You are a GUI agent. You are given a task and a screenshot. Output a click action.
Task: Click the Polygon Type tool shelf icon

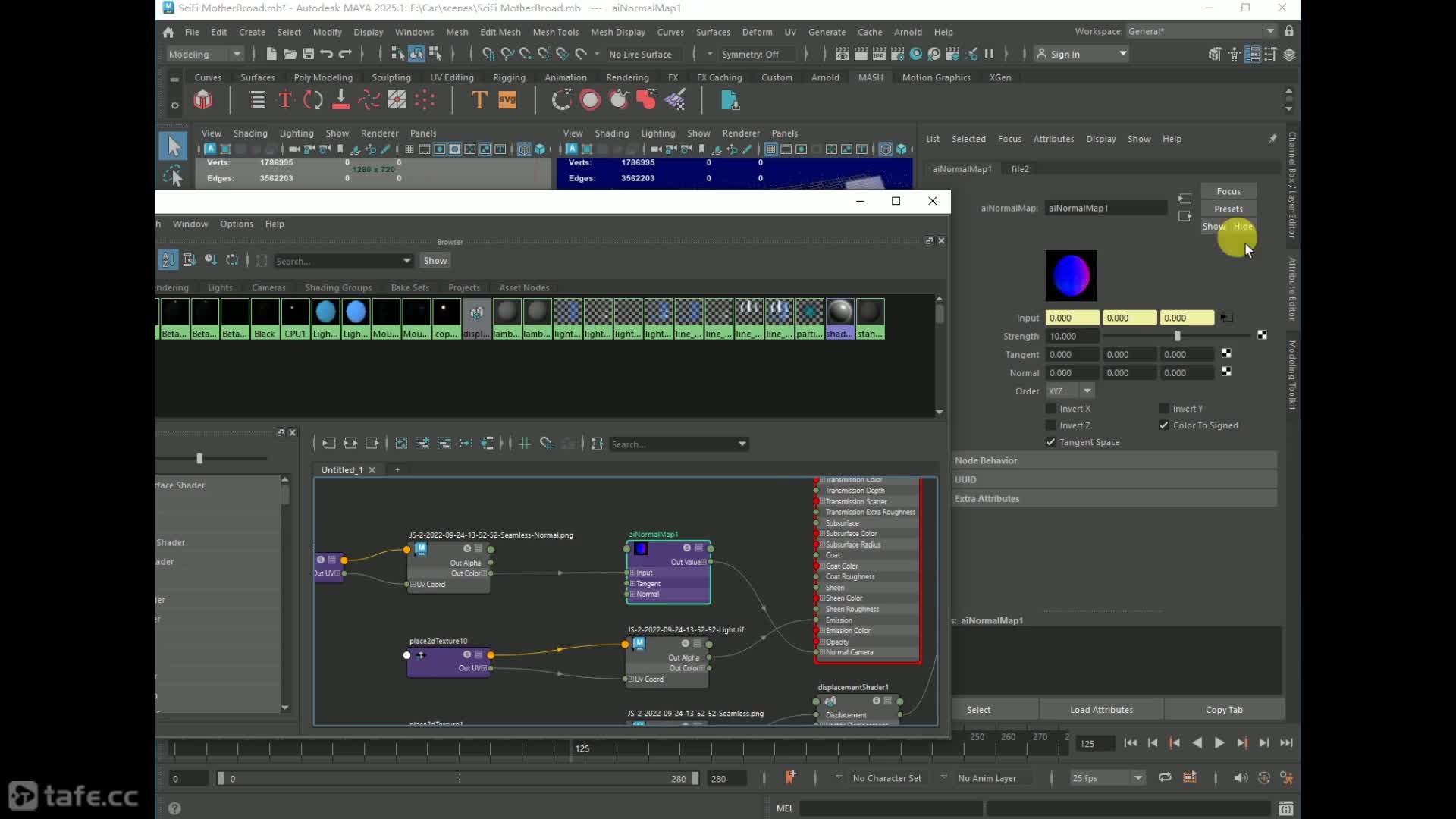coord(479,100)
